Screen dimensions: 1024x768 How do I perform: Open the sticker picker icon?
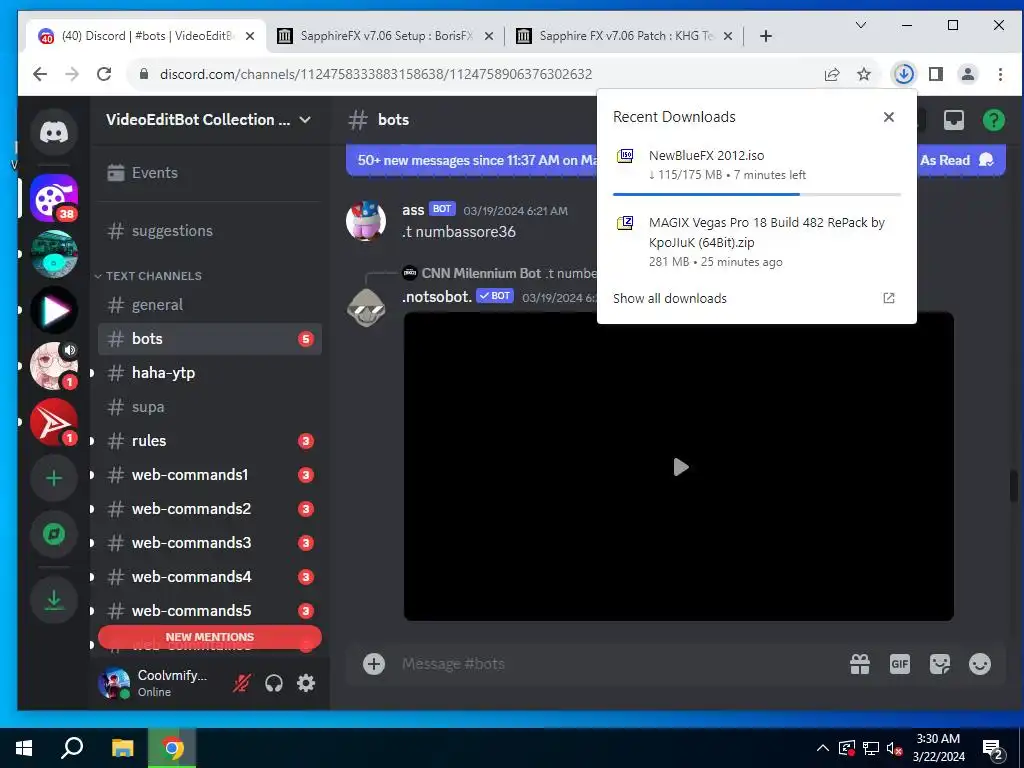[x=940, y=664]
